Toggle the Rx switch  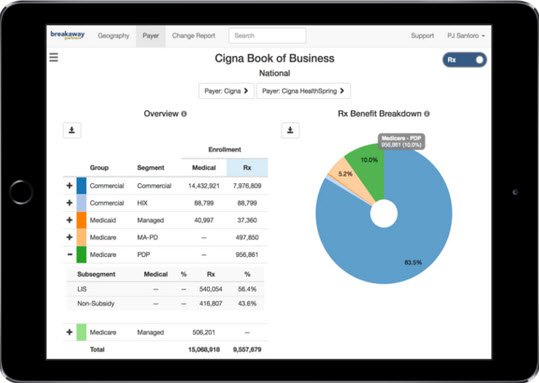coord(464,60)
